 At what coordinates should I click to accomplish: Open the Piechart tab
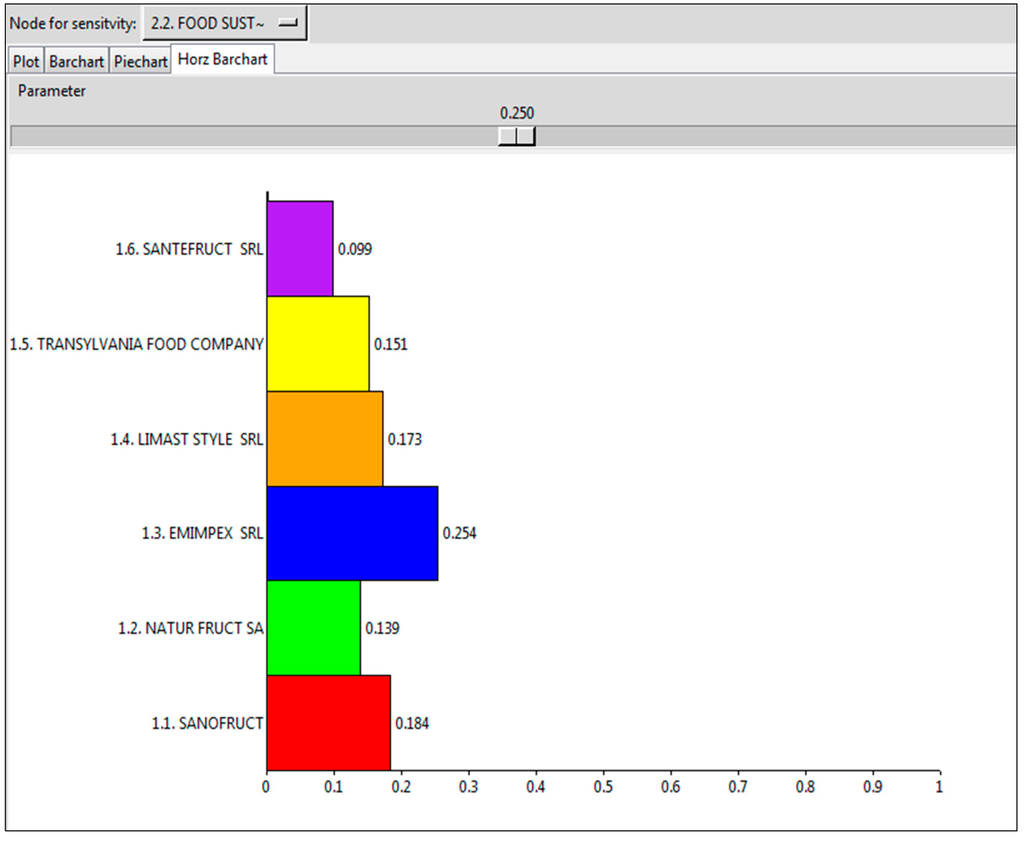[139, 61]
